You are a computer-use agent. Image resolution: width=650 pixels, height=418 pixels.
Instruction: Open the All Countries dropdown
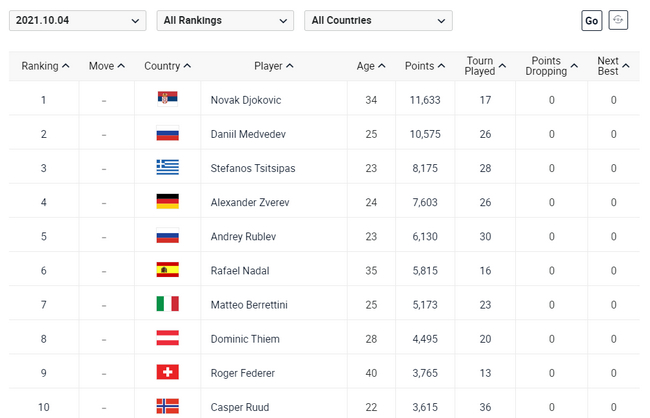[x=378, y=20]
